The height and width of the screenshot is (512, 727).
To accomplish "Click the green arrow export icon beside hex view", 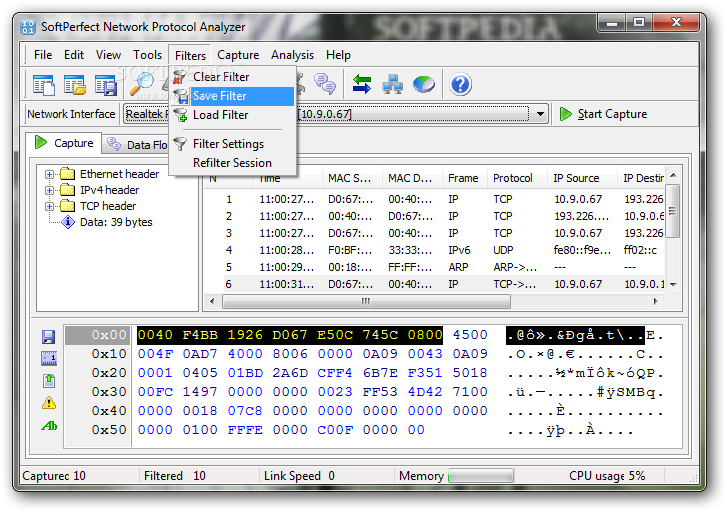I will point(49,381).
